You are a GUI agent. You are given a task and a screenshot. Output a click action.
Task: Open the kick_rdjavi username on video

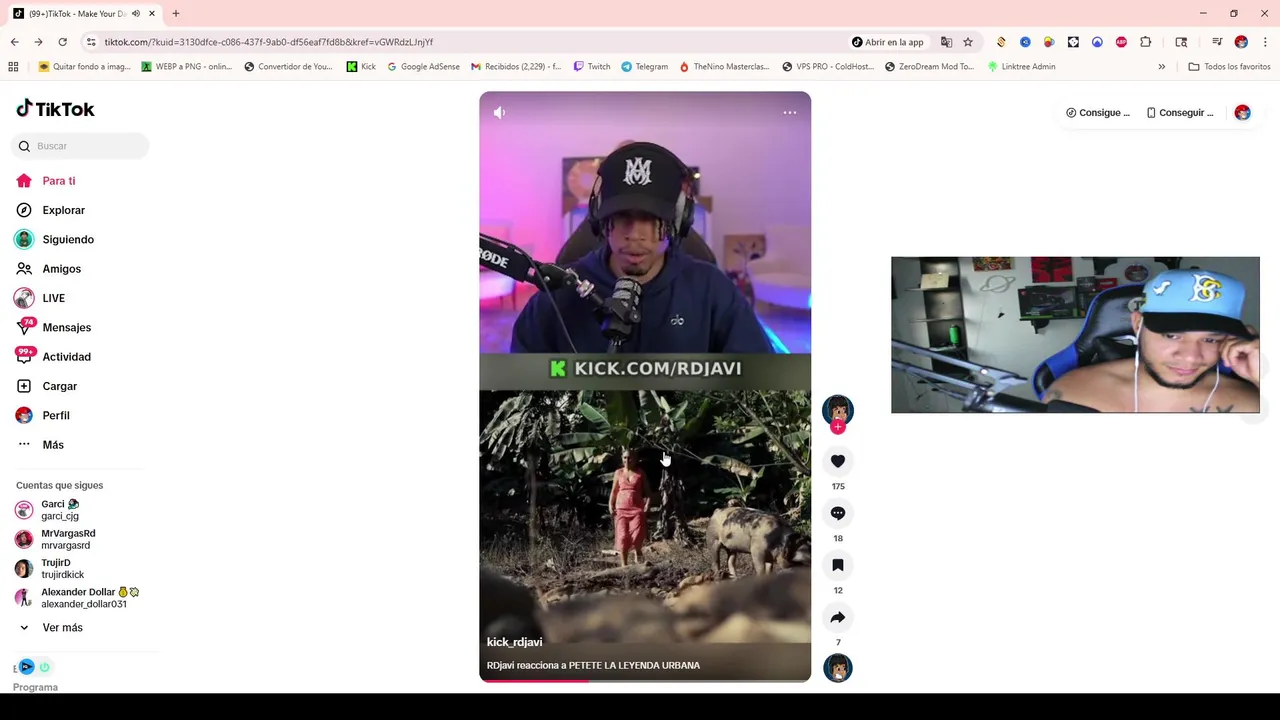pos(514,642)
